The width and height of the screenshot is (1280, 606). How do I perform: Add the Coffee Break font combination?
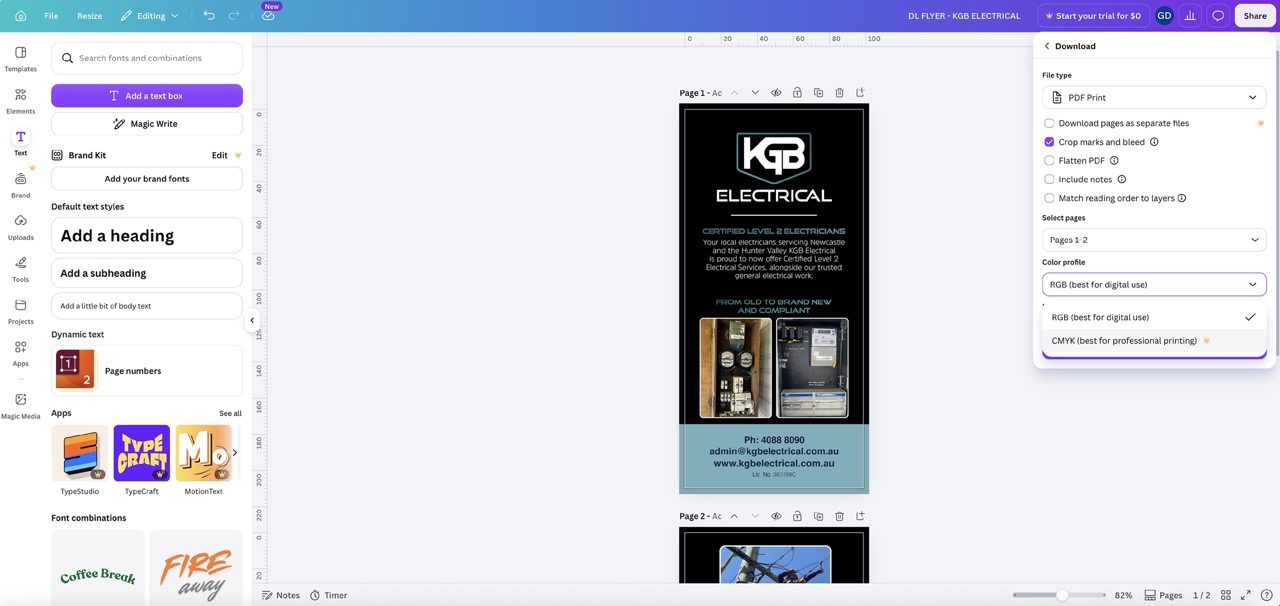(x=98, y=567)
